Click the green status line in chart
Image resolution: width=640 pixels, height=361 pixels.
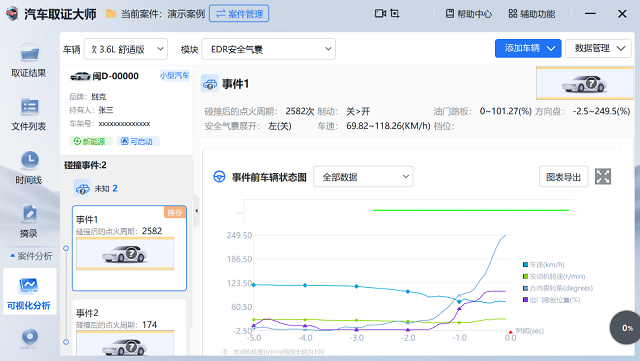click(x=471, y=210)
